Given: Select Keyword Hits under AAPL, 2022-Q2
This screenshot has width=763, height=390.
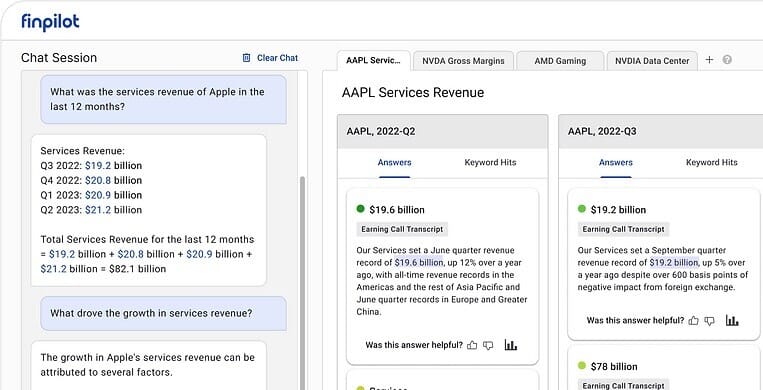Looking at the screenshot, I should click(x=490, y=163).
